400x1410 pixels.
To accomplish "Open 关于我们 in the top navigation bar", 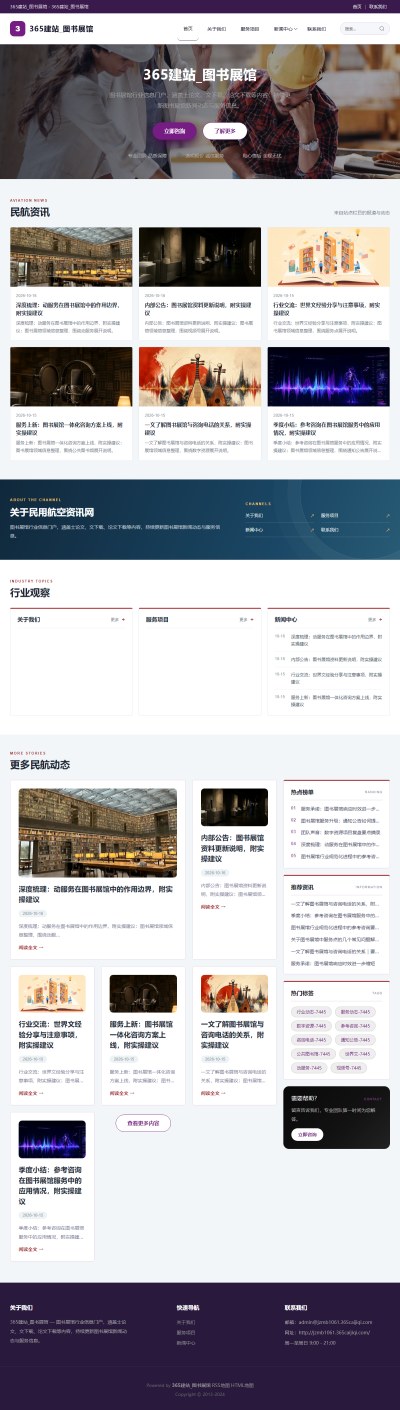I will pyautogui.click(x=217, y=29).
